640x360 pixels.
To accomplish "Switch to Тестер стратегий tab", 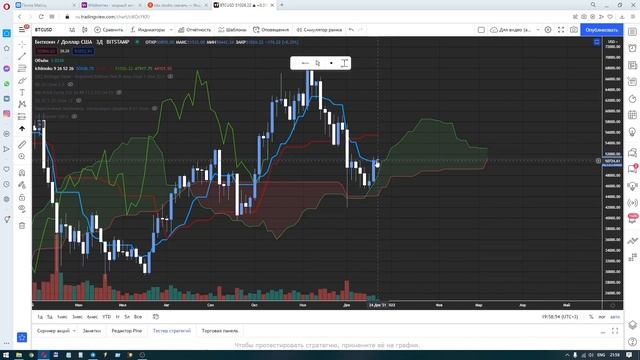I will pyautogui.click(x=172, y=331).
